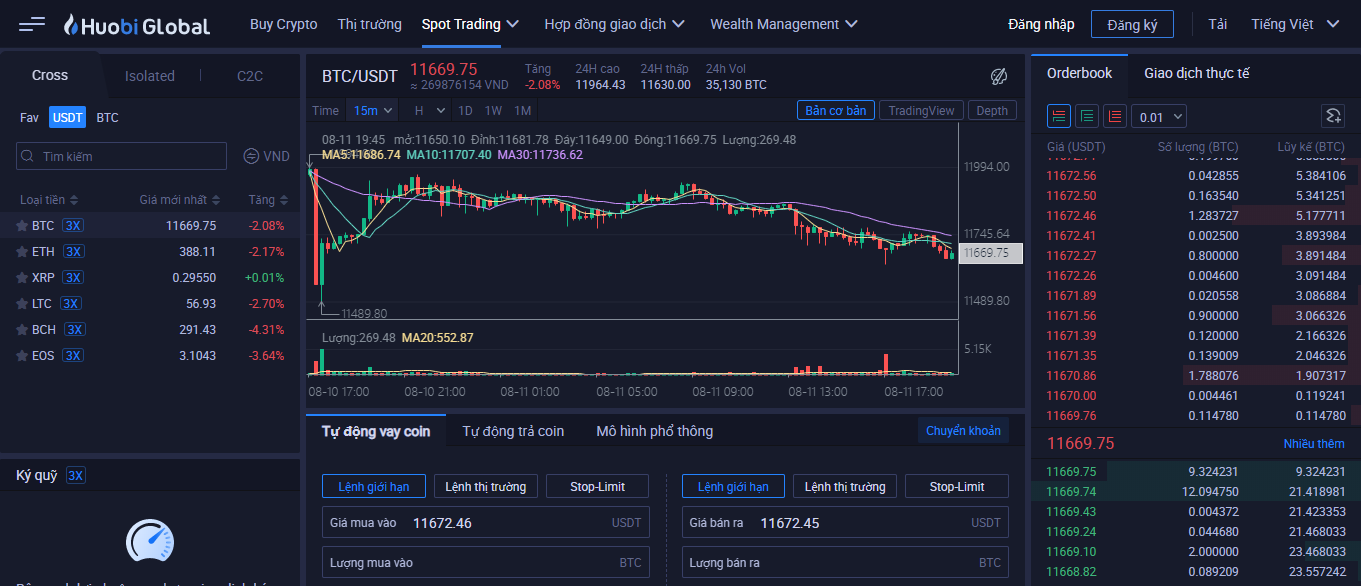The height and width of the screenshot is (586, 1361).
Task: Toggle the chart visibility eye icon
Action: coord(998,77)
